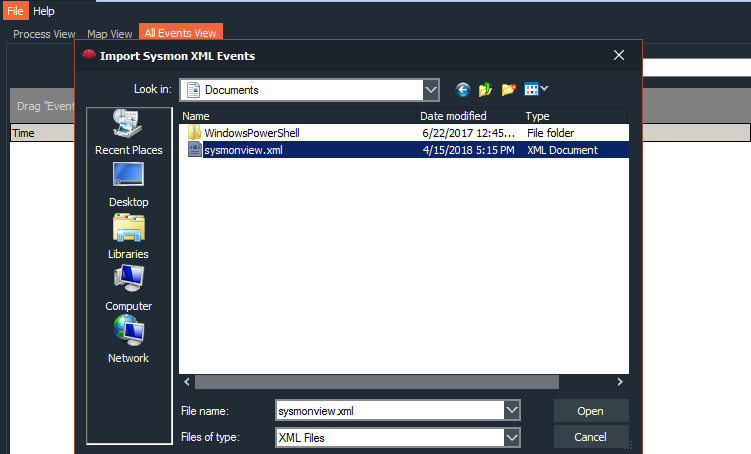
Task: Select the file name 'sysmonview.xml' in list
Action: click(x=243, y=150)
